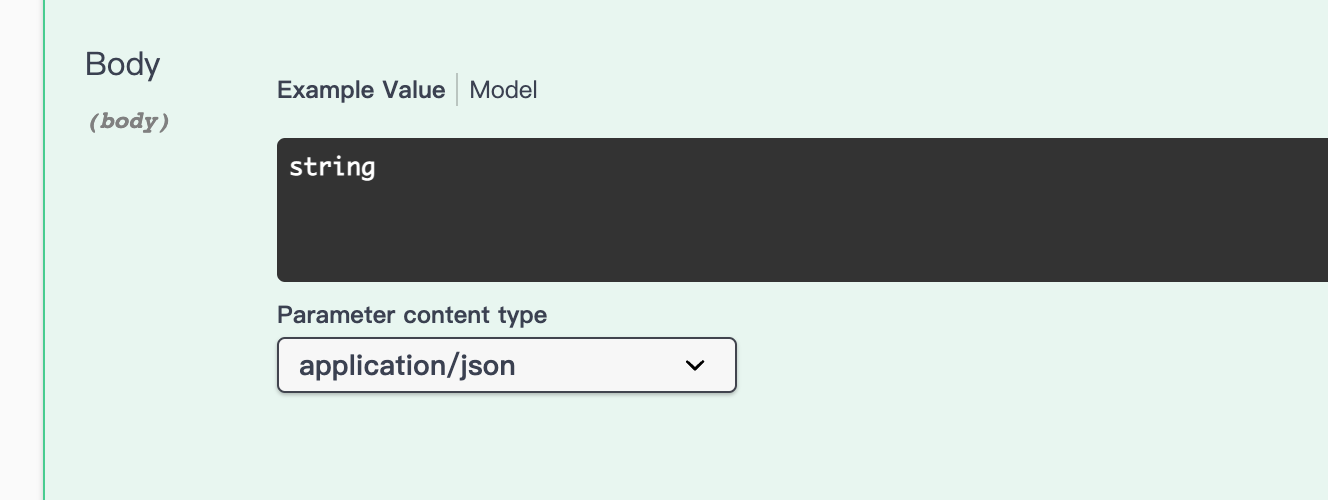Screen dimensions: 1328x500
Task: Click the italic (body) parameter location label
Action: coord(129,122)
